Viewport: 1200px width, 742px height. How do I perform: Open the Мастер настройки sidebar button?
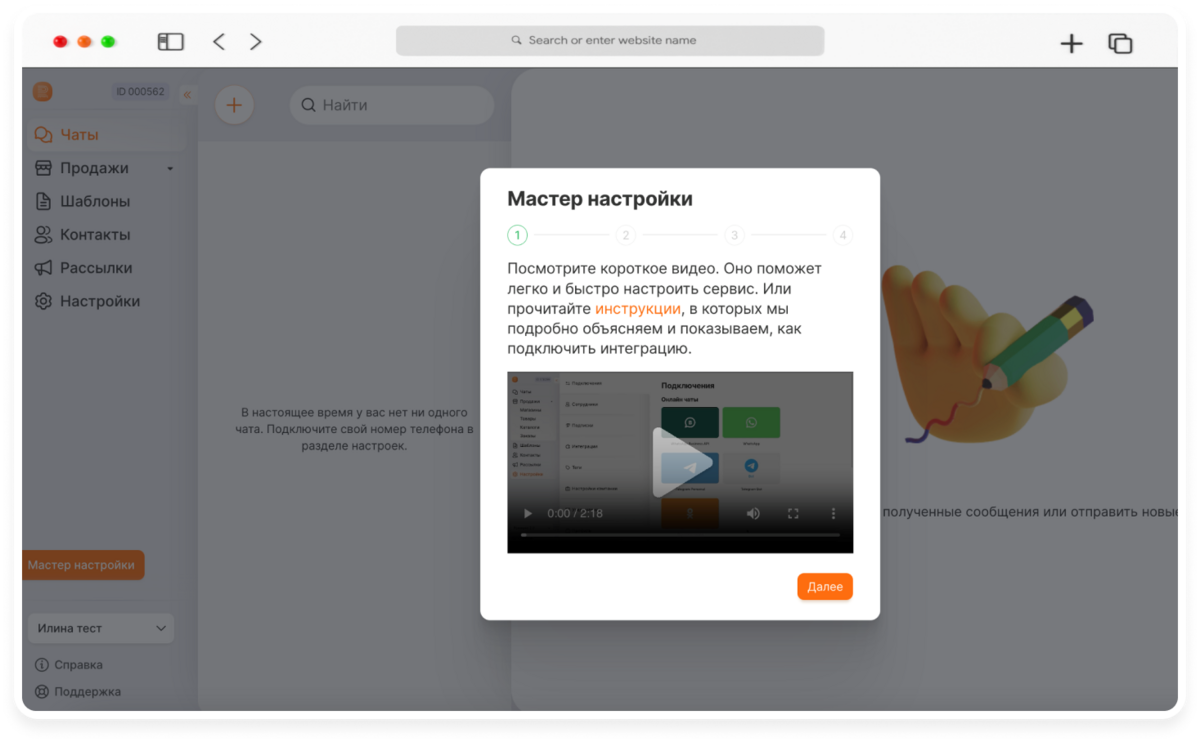coord(83,565)
